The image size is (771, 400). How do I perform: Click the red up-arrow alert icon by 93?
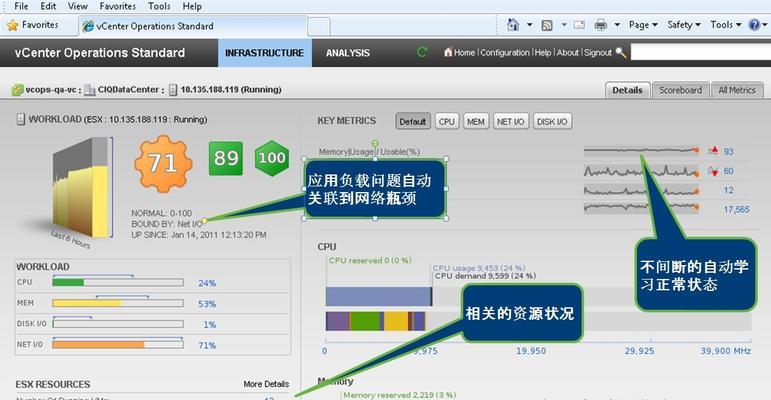[x=713, y=151]
